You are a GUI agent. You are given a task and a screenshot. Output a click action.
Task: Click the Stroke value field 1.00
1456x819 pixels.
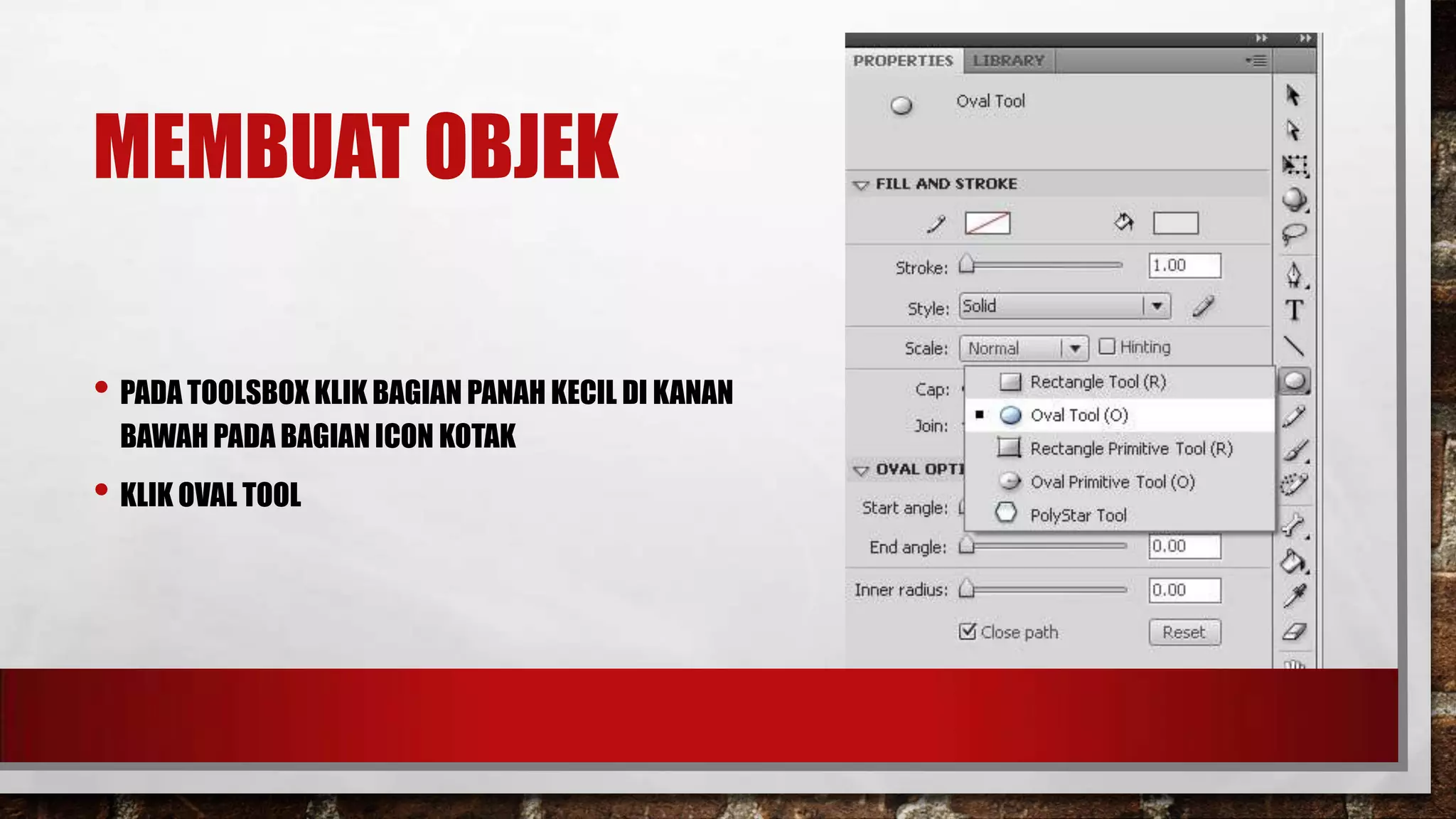(1185, 266)
